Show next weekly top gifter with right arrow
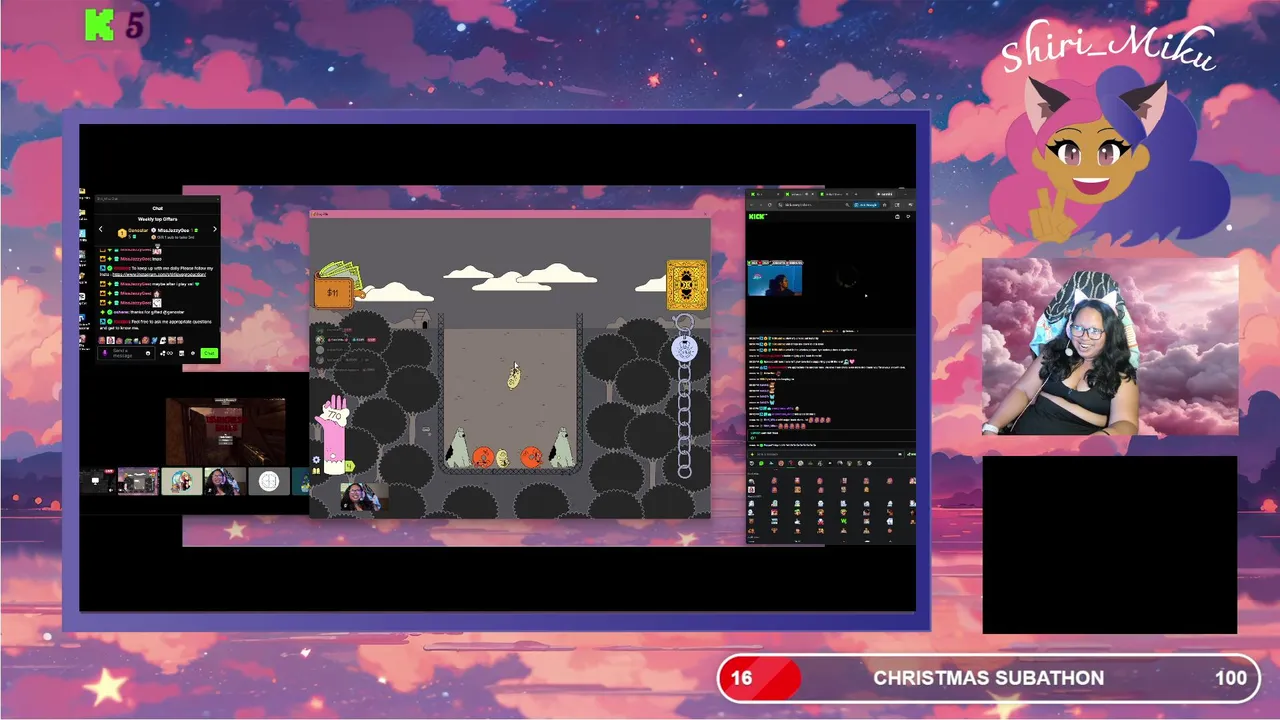Image resolution: width=1280 pixels, height=720 pixels. tap(215, 229)
